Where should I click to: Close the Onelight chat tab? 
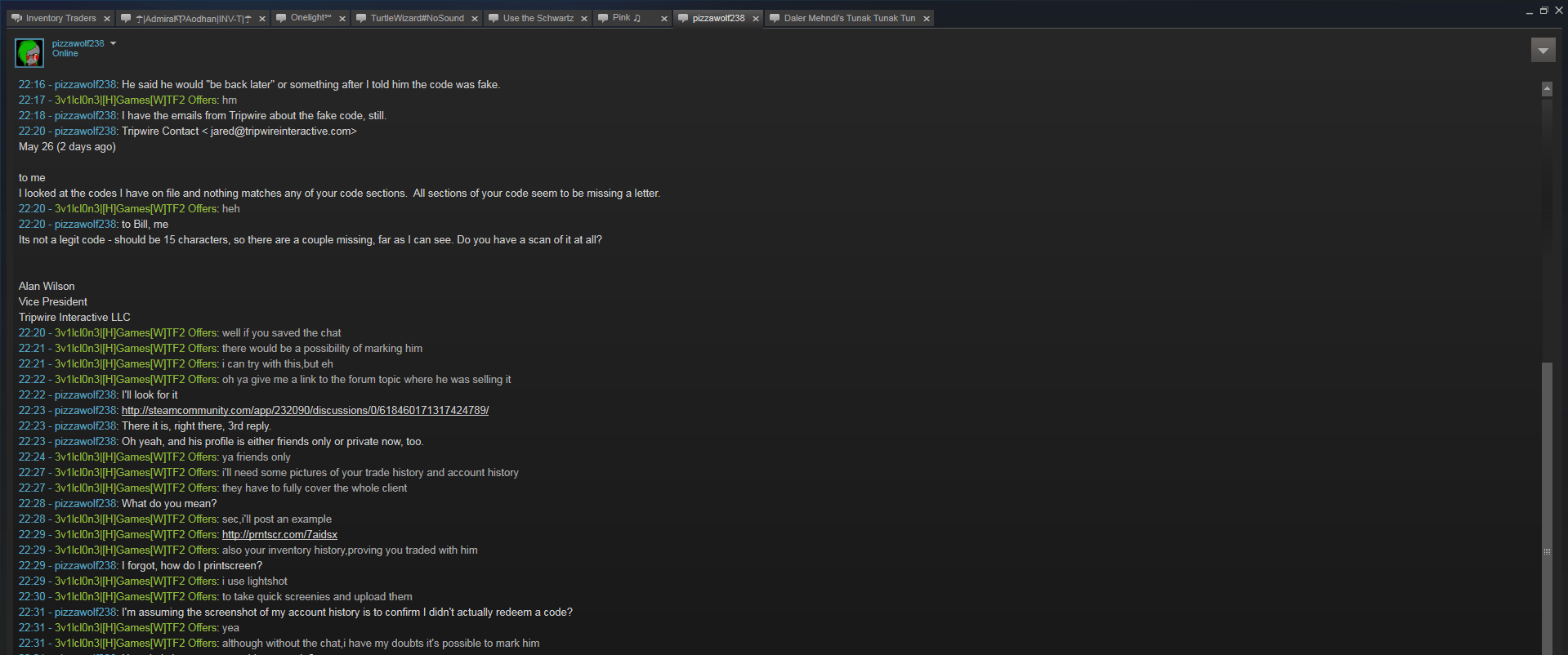click(342, 19)
